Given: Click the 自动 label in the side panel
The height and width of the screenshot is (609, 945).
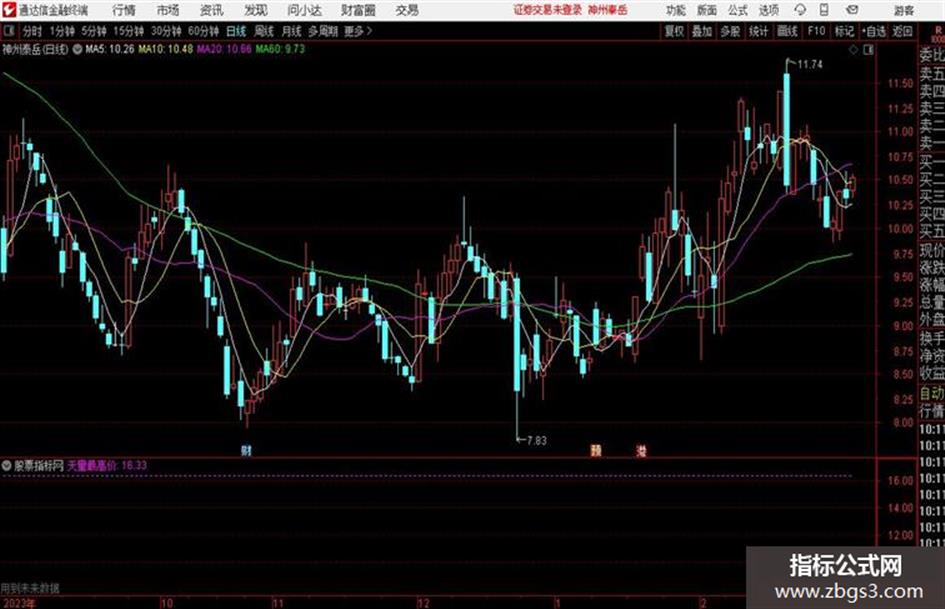Looking at the screenshot, I should pyautogui.click(x=932, y=394).
